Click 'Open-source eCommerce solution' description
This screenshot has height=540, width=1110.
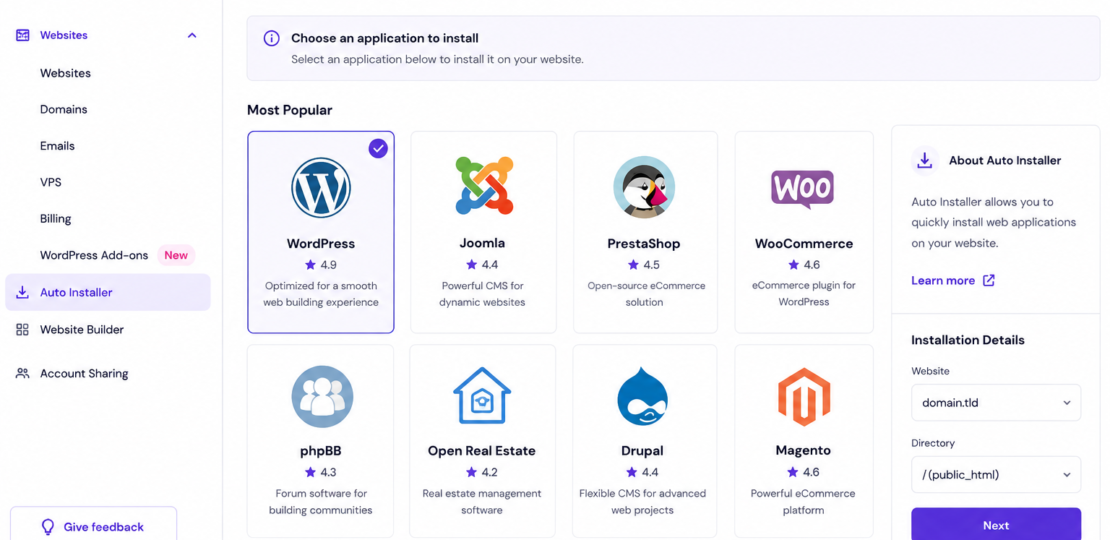(646, 294)
